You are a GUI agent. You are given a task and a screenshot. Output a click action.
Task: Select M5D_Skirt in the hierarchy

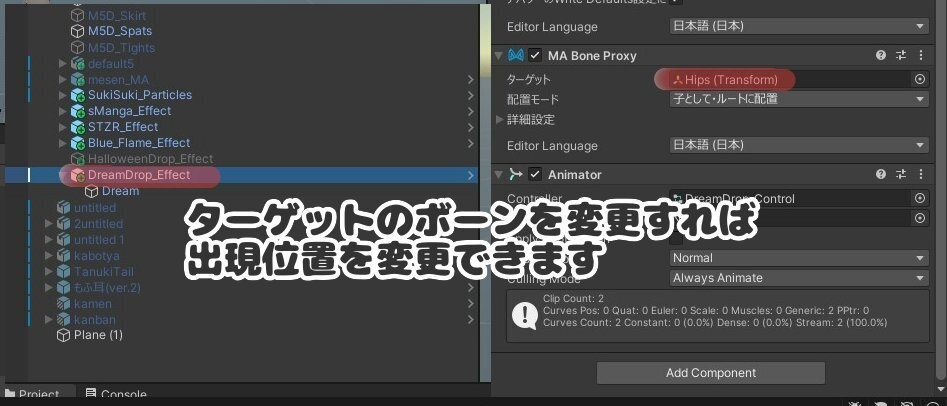(117, 16)
